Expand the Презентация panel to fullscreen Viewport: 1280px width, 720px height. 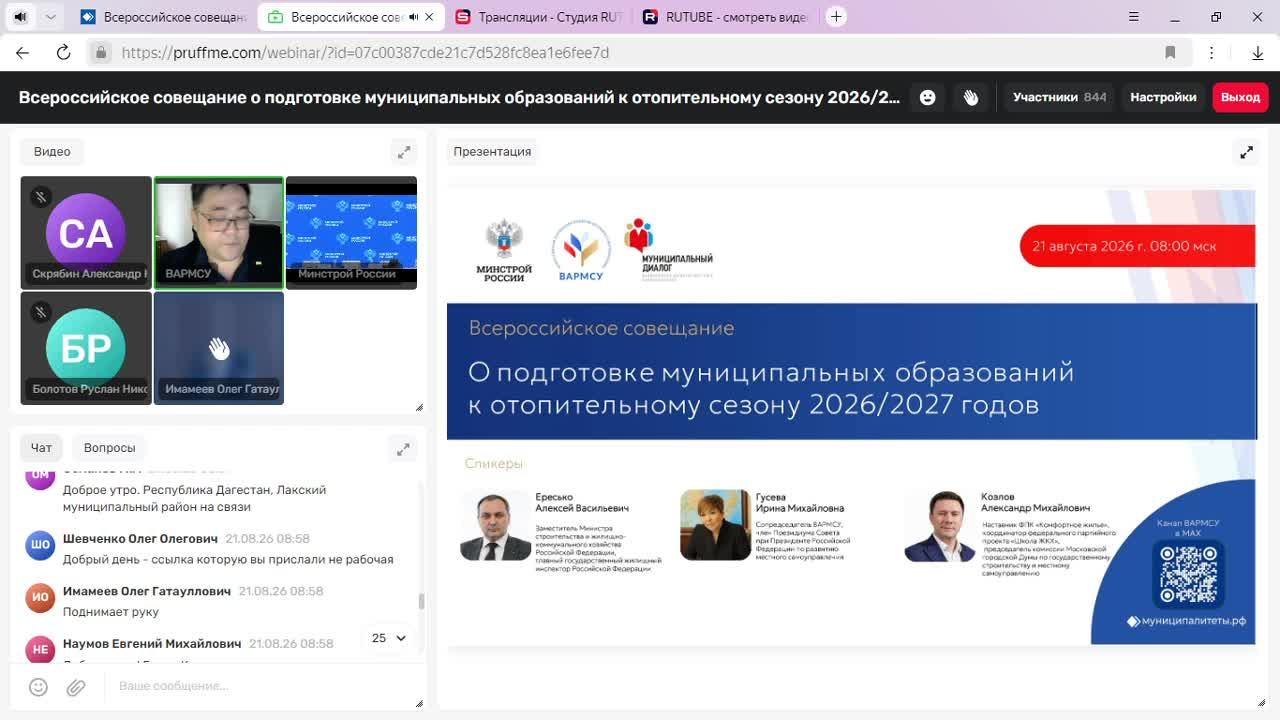[x=1246, y=152]
